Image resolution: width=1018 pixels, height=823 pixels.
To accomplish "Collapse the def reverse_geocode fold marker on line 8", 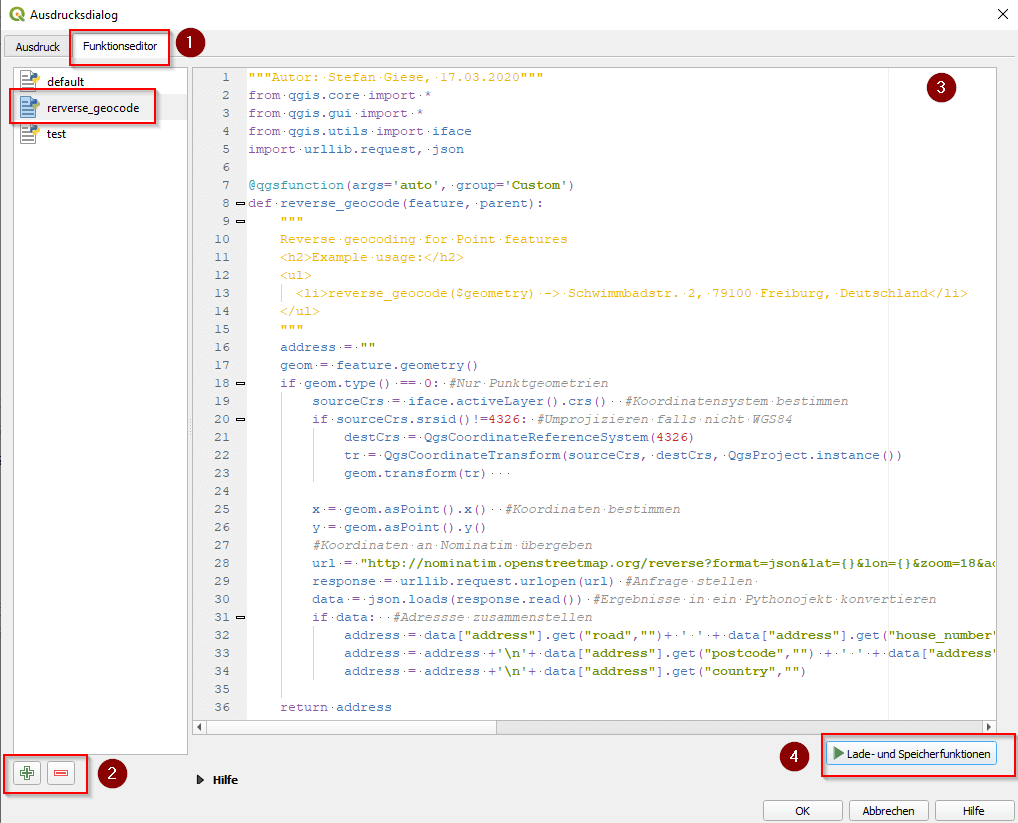I will click(240, 203).
